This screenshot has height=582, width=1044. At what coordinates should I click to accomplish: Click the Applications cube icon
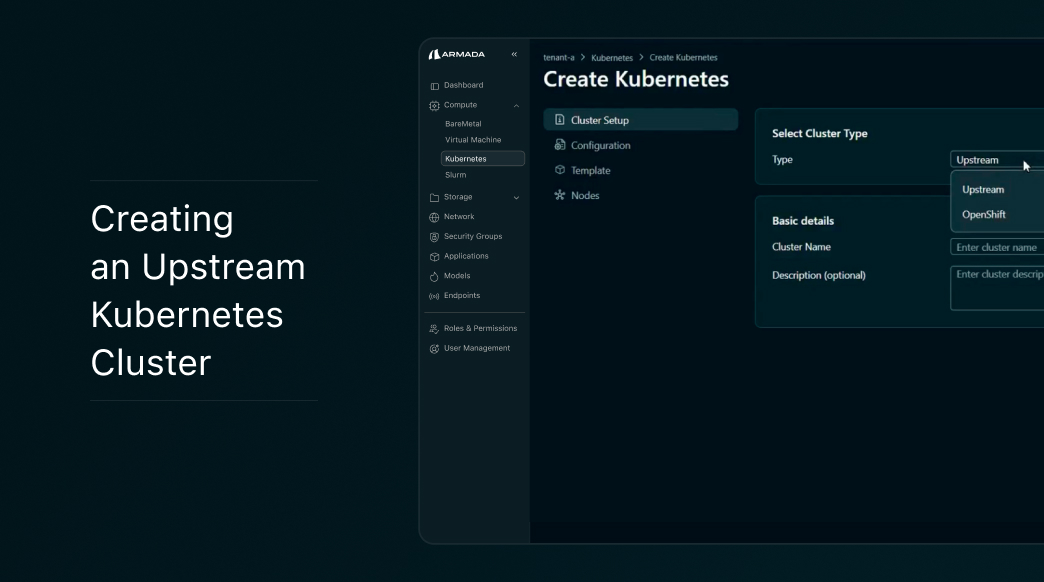434,256
